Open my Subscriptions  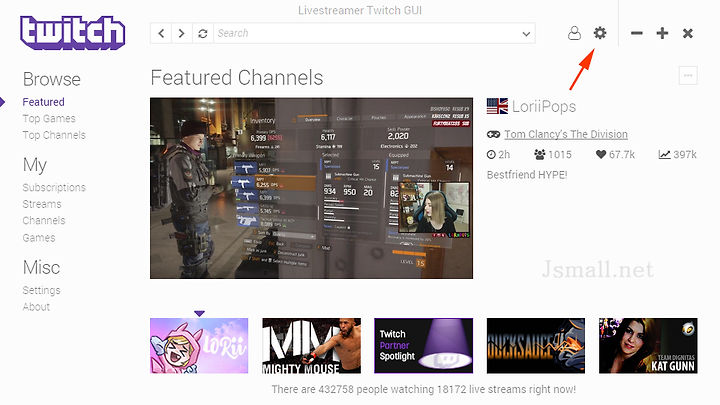coord(54,187)
